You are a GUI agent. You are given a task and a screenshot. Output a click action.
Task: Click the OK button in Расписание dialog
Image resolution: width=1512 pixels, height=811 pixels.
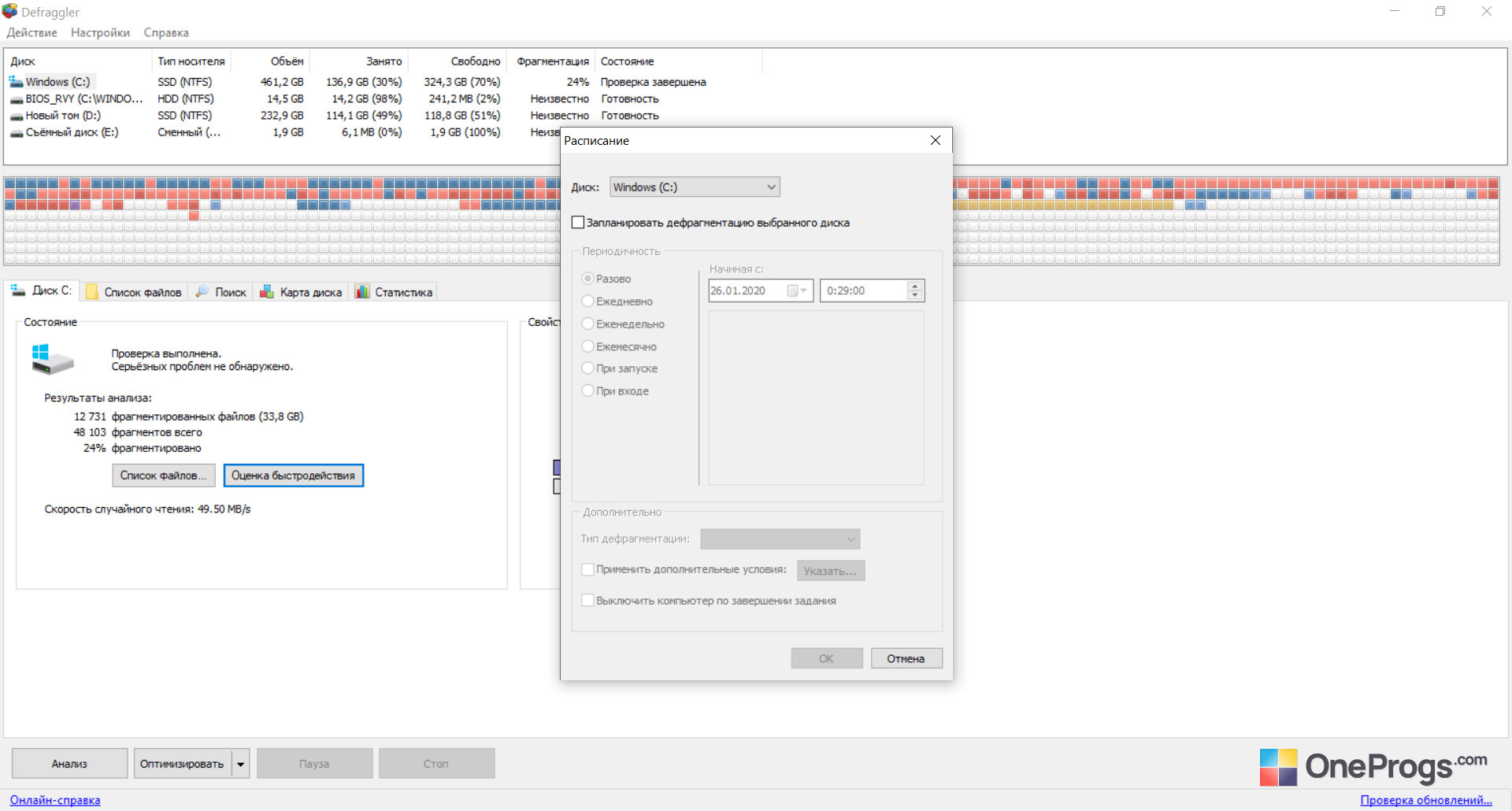point(827,658)
